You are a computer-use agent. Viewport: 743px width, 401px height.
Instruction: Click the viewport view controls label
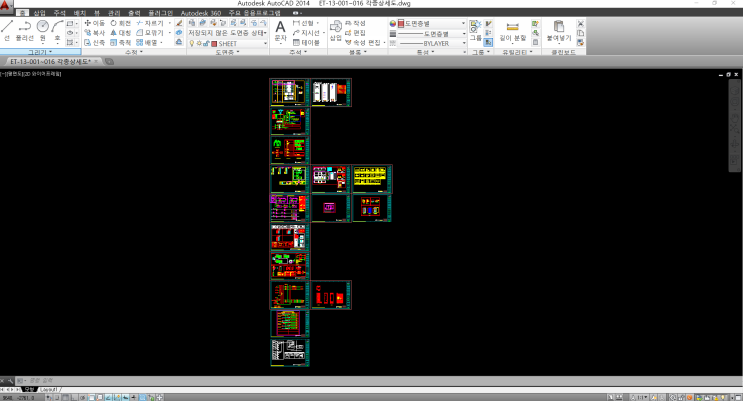point(31,74)
